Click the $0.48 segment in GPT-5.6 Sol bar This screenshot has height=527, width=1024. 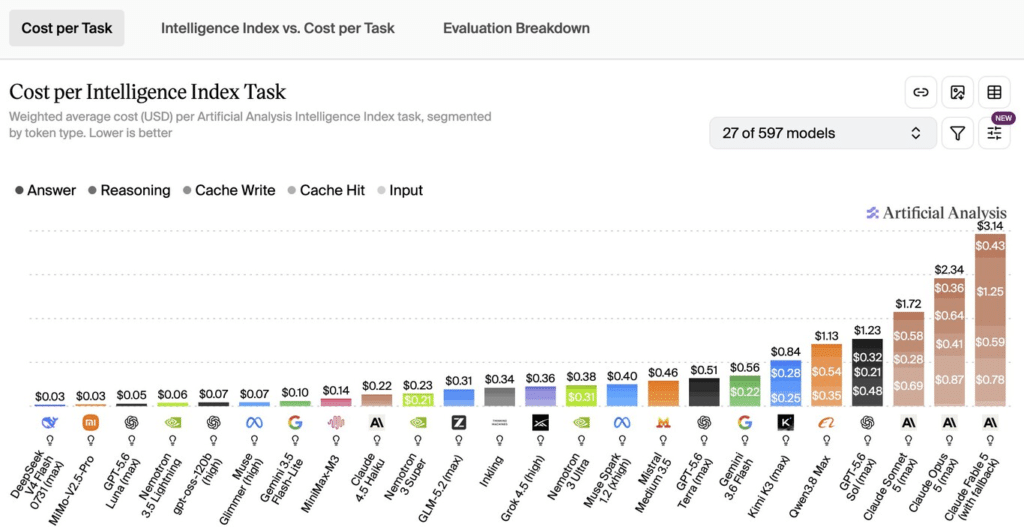click(867, 391)
